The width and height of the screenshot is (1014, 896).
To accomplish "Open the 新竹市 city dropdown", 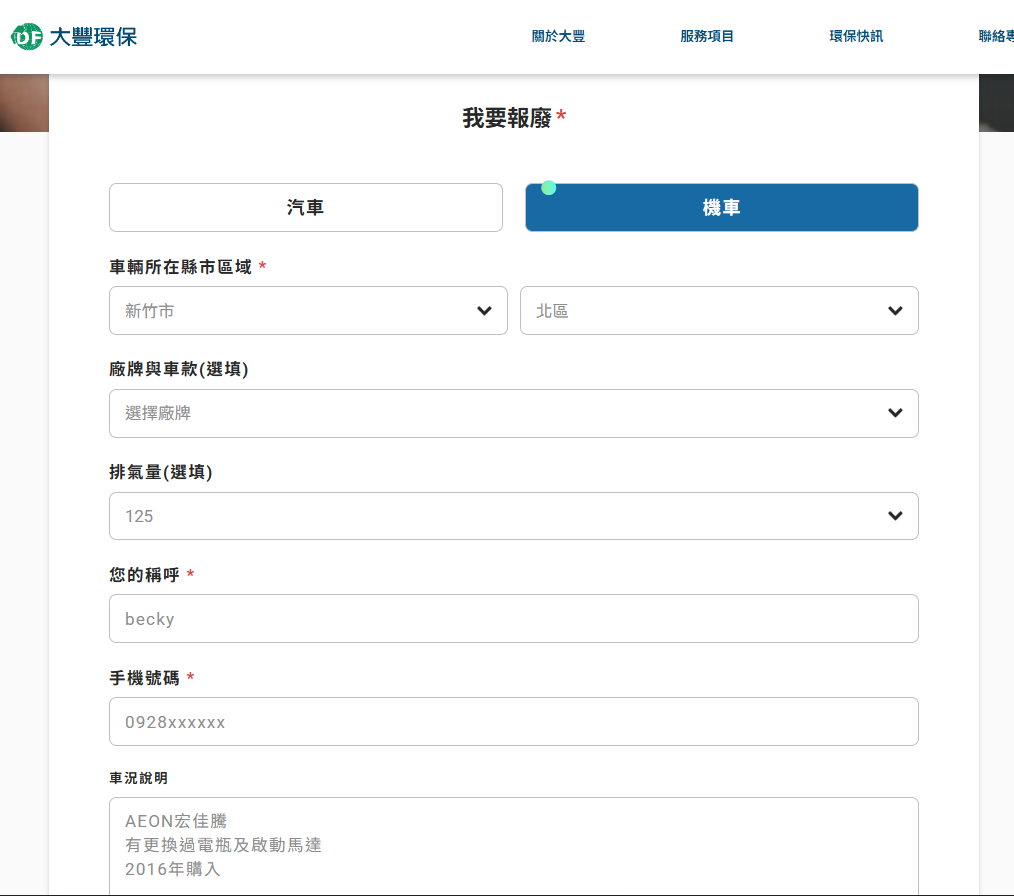I will [300, 311].
